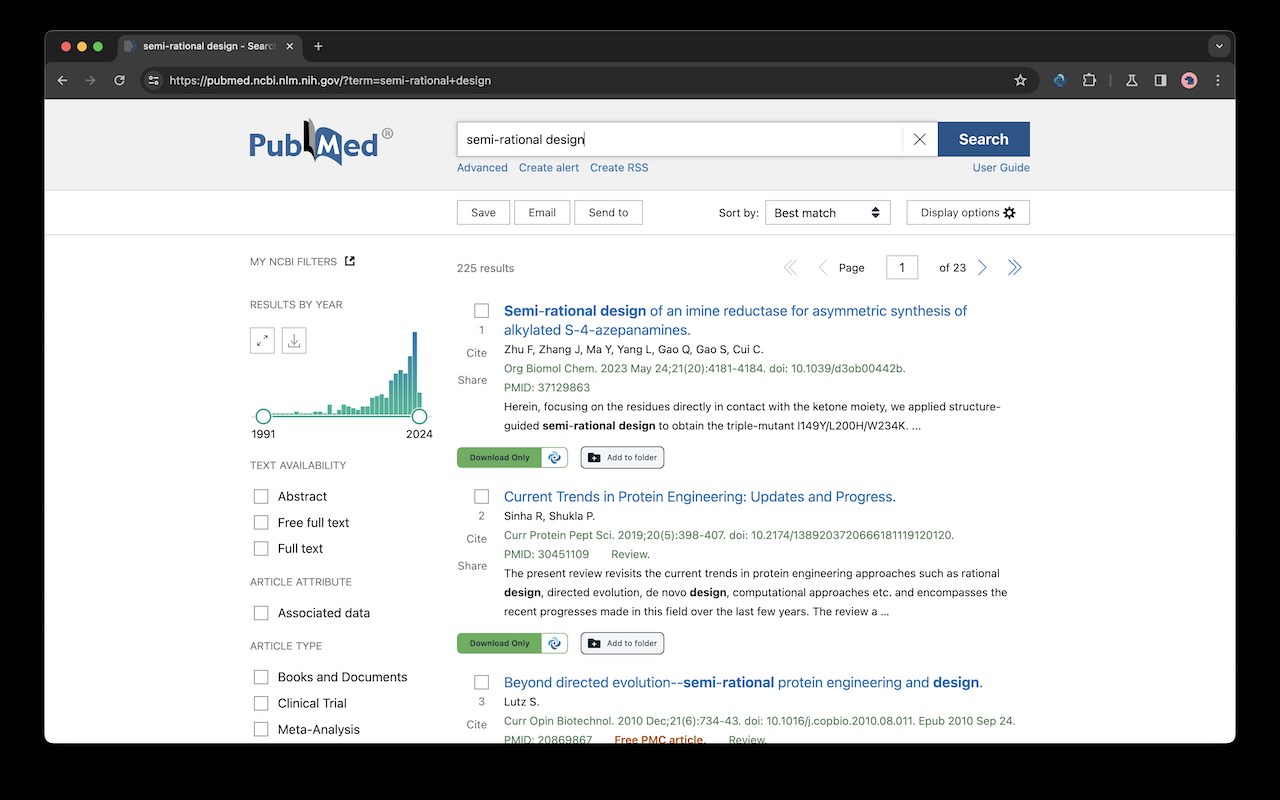Image resolution: width=1280 pixels, height=800 pixels.
Task: Click the 2024 year slider handle
Action: (x=419, y=416)
